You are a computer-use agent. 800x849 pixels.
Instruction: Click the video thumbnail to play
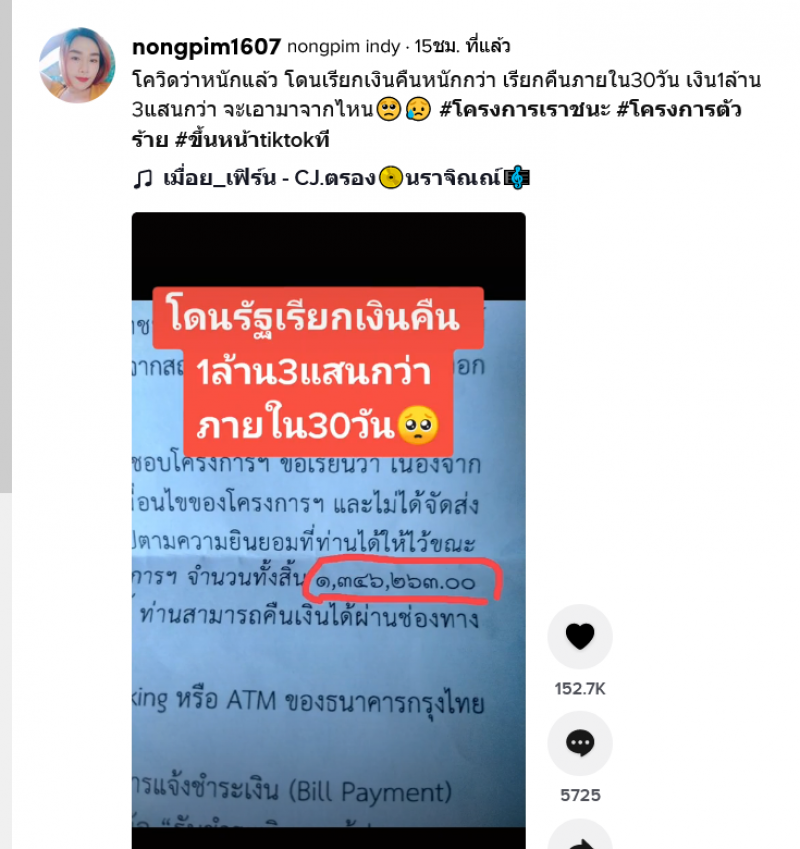[329, 531]
